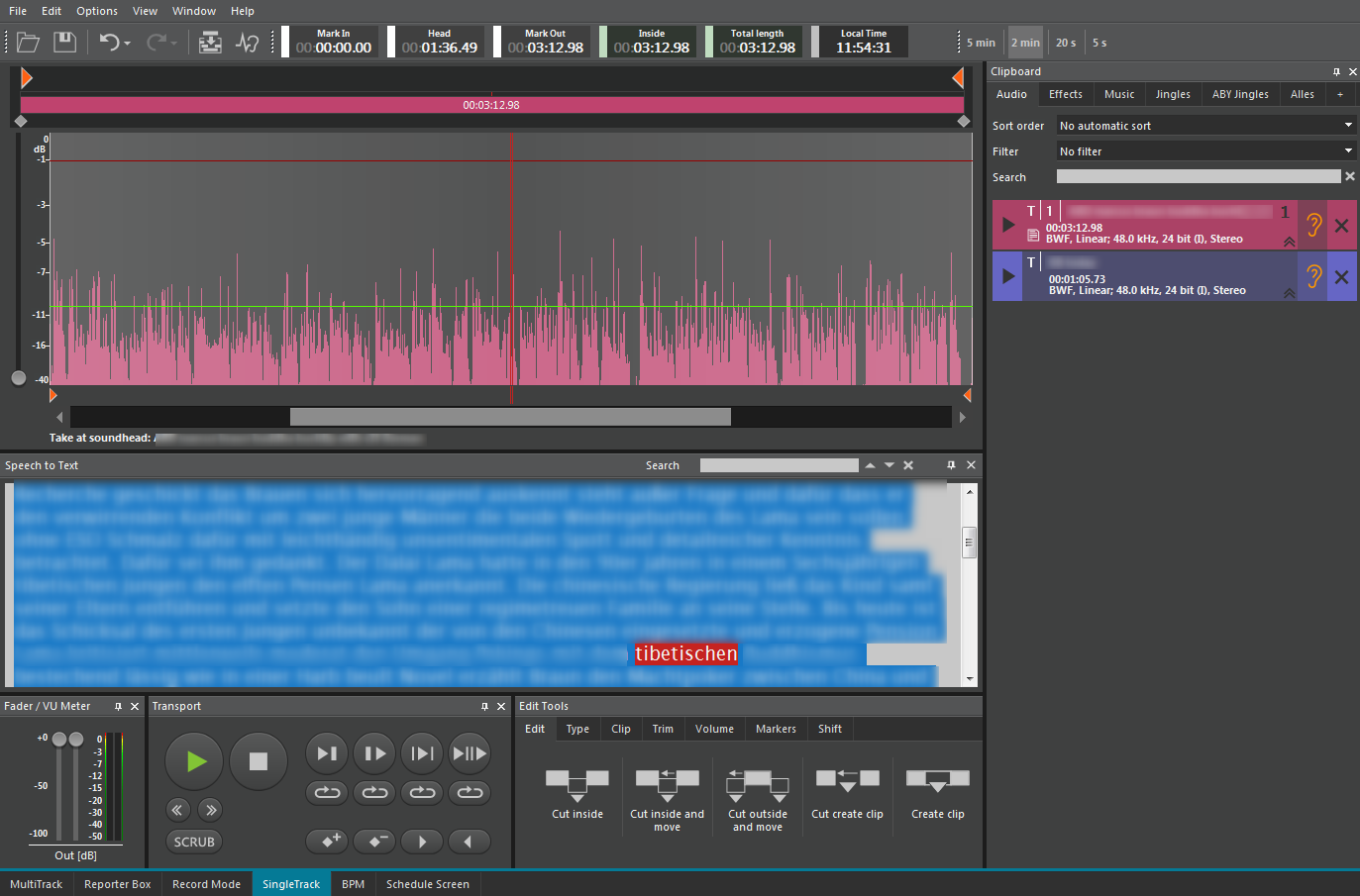Click the Speech to Text search field

pos(779,465)
